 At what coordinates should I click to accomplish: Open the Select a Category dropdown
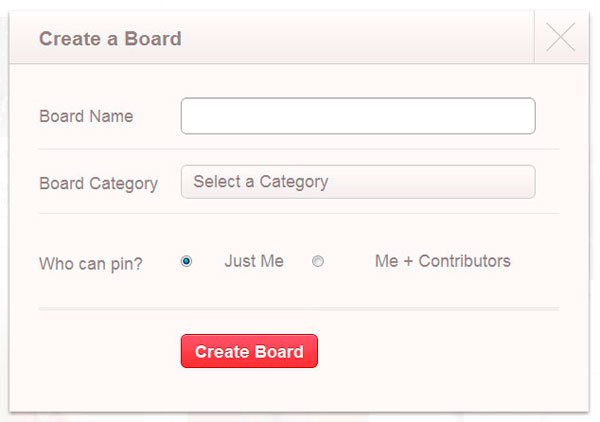point(357,182)
